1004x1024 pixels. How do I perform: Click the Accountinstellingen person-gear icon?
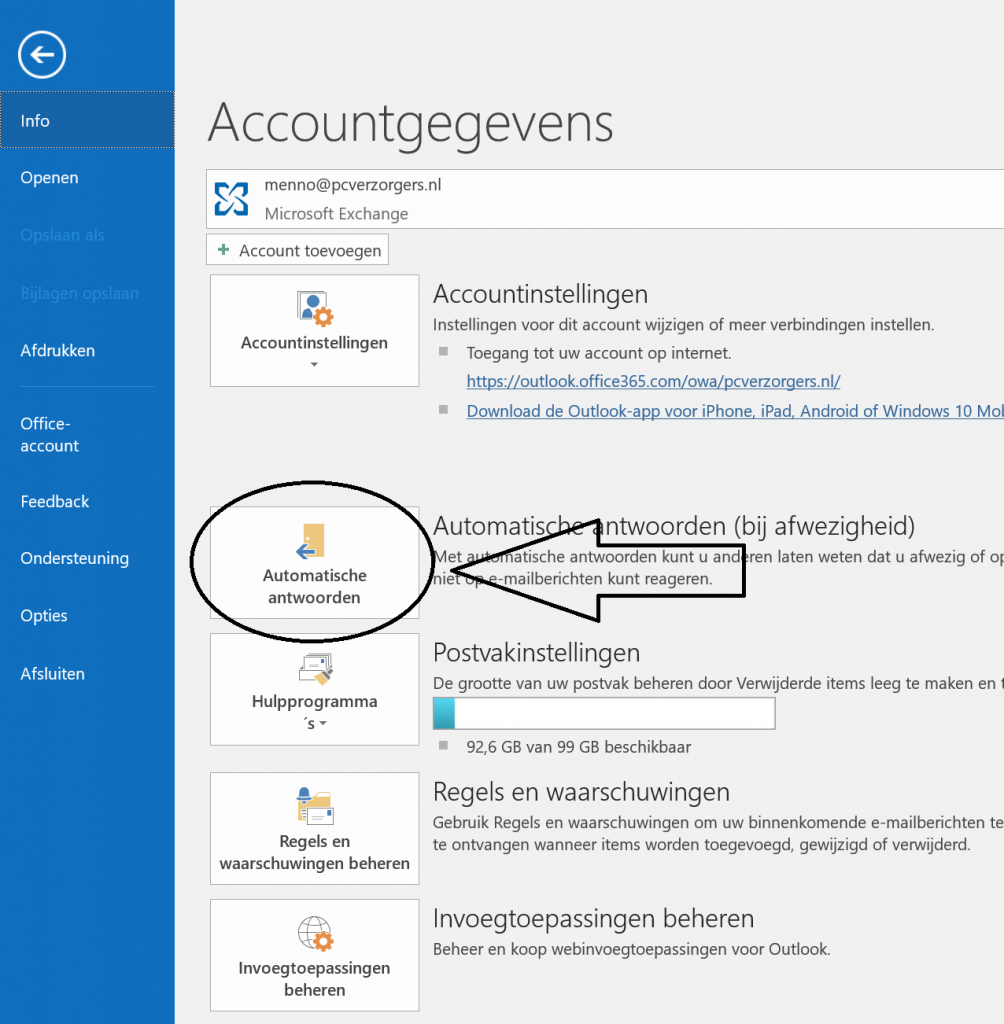pos(315,308)
